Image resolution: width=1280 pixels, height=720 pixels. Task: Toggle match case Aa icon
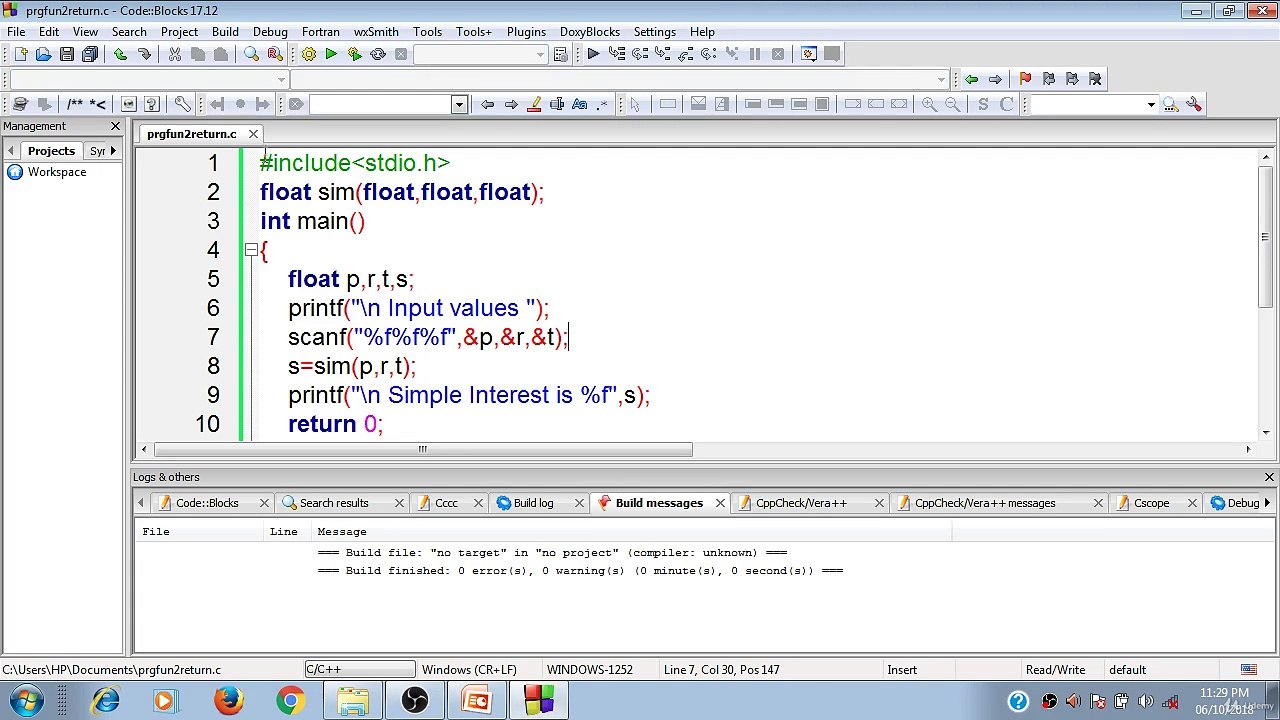pos(580,104)
